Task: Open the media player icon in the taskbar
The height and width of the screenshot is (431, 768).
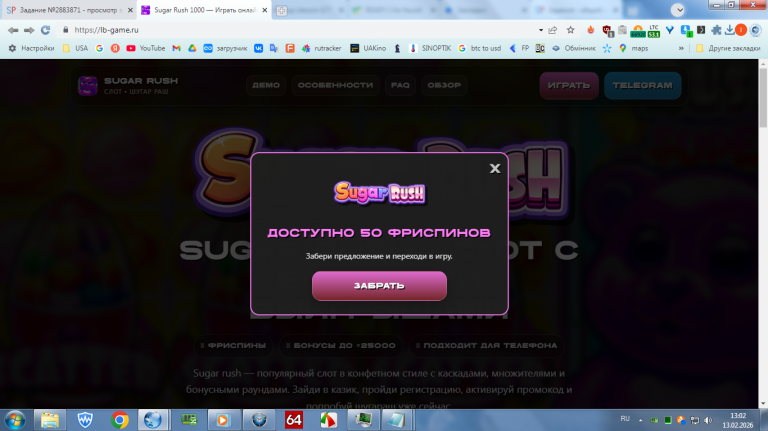Action: click(222, 420)
